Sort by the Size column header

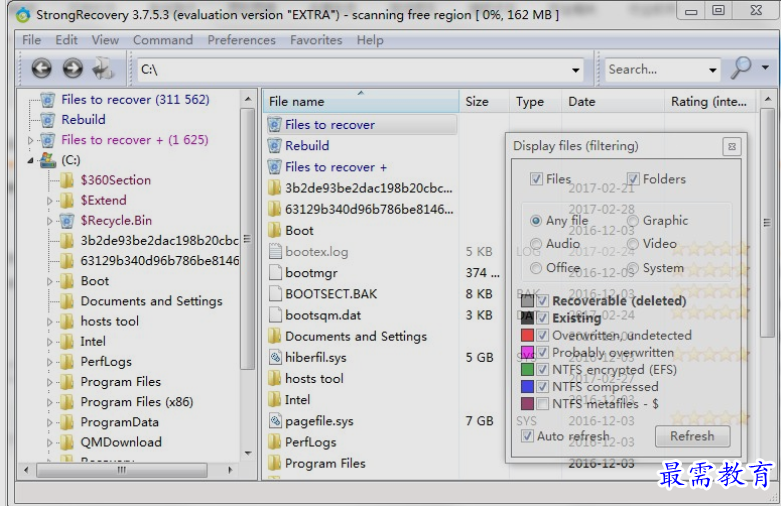pos(484,102)
